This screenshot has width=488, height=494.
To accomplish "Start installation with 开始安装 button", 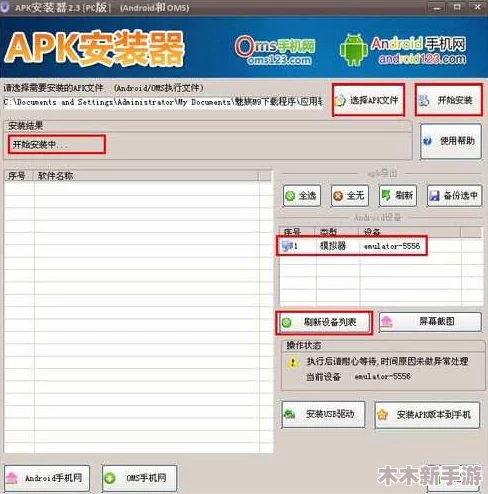I will [x=449, y=100].
